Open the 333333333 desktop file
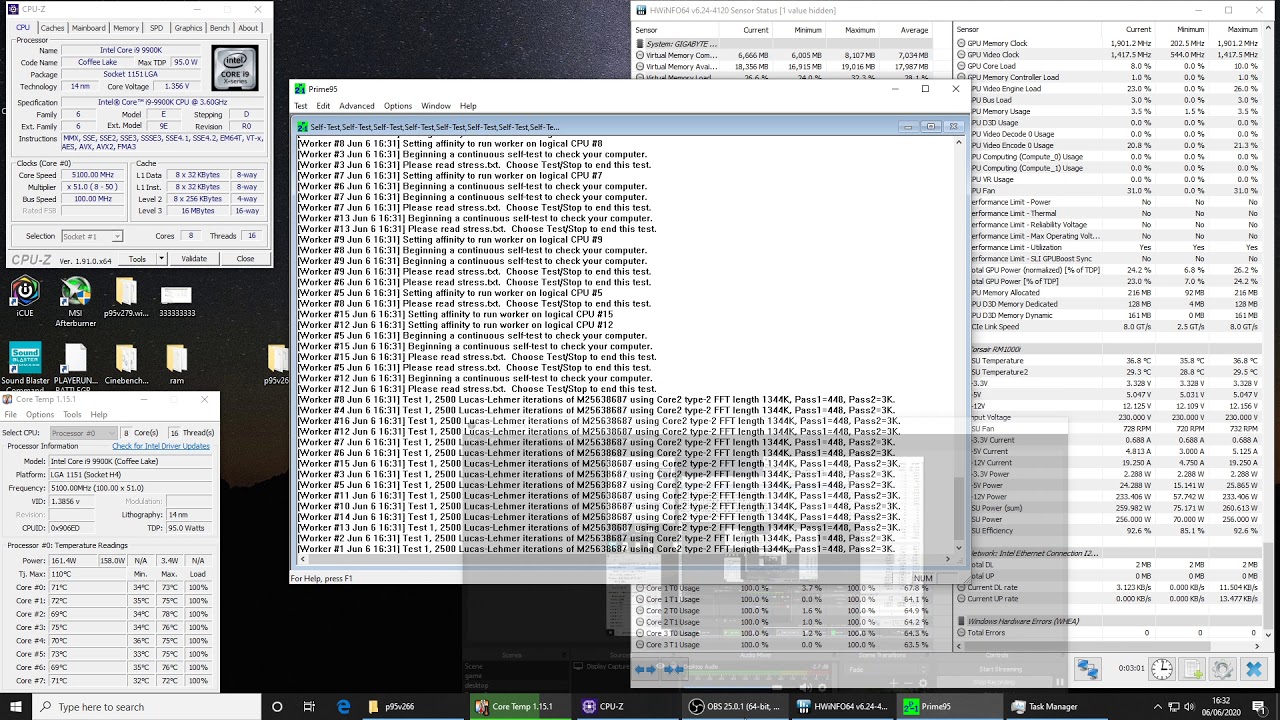Screen dimensions: 1280x720 point(177,301)
